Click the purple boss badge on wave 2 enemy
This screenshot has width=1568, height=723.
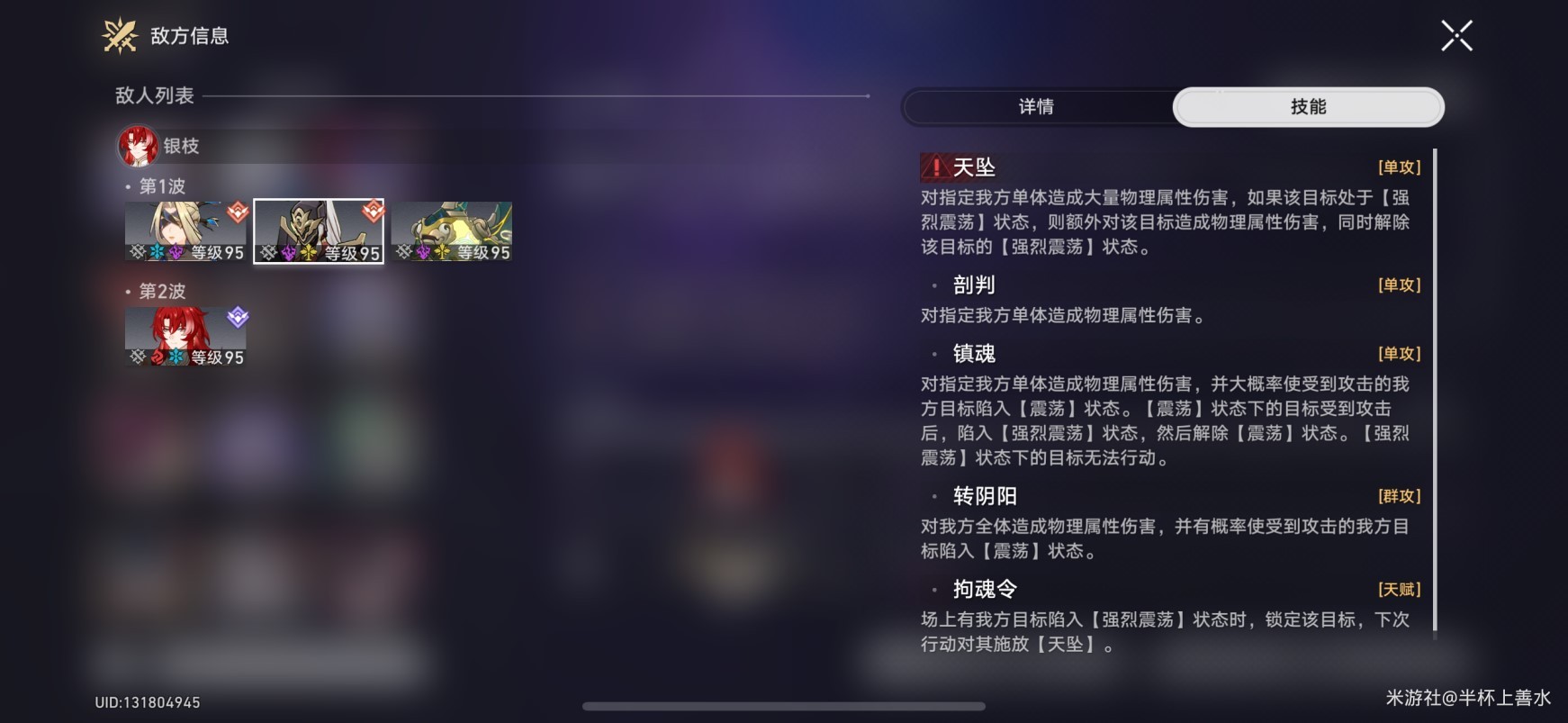coord(238,317)
